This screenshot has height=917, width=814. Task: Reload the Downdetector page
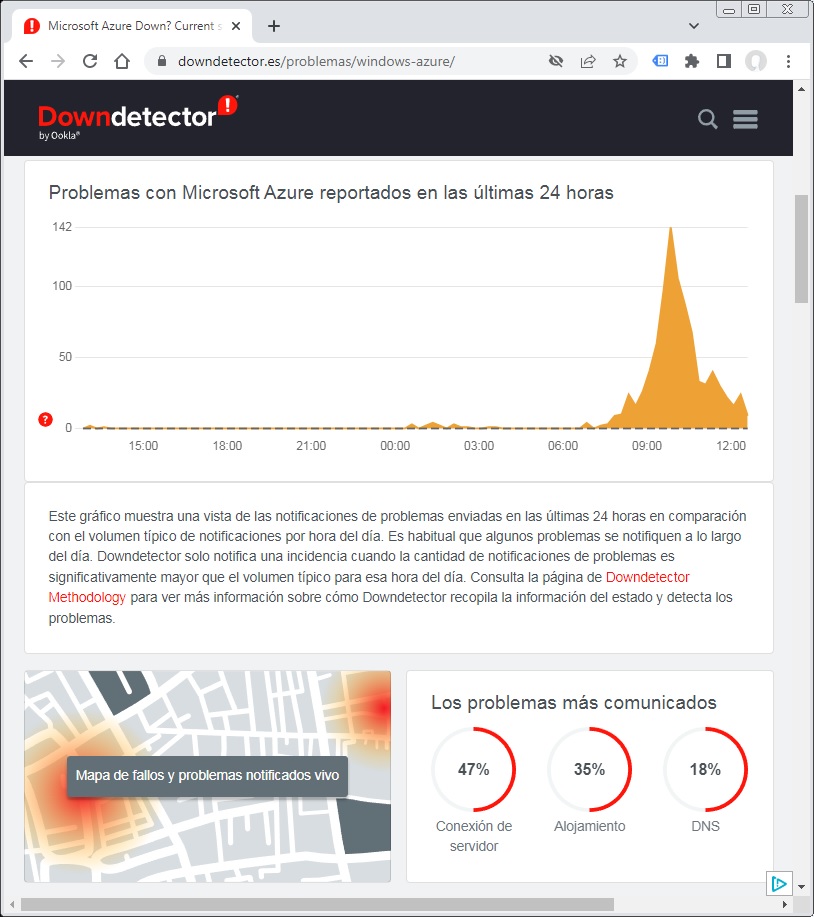[89, 61]
